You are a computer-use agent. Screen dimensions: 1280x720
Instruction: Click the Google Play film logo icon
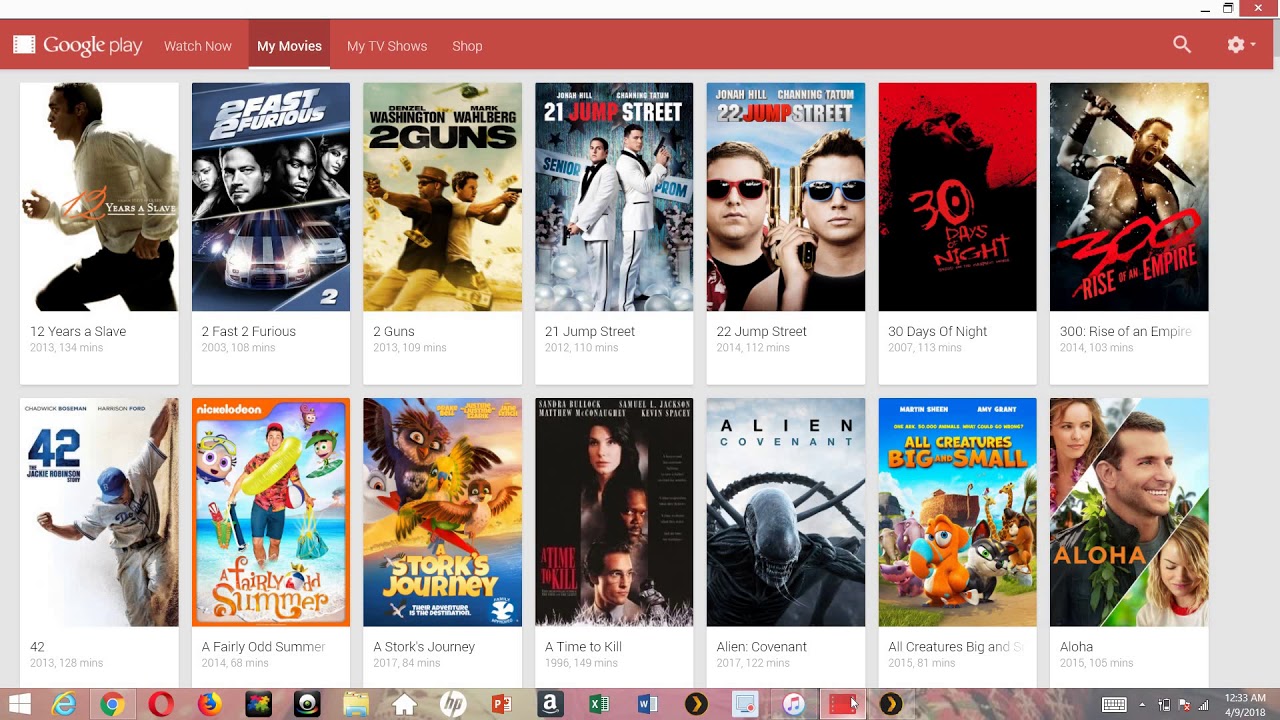[x=24, y=45]
